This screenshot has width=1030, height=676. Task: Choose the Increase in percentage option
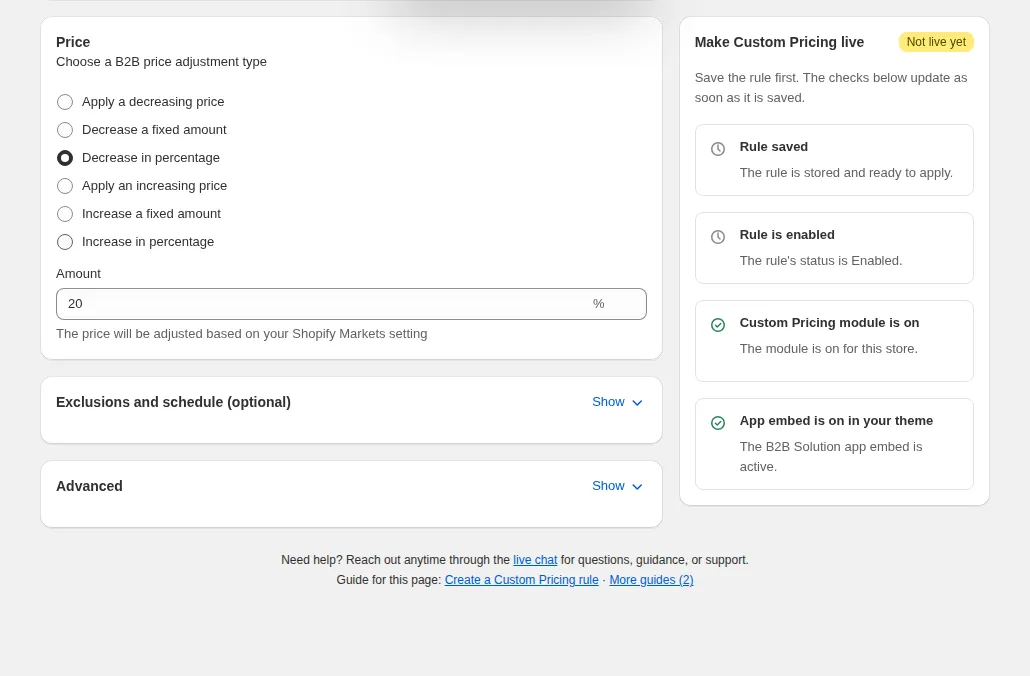point(65,242)
